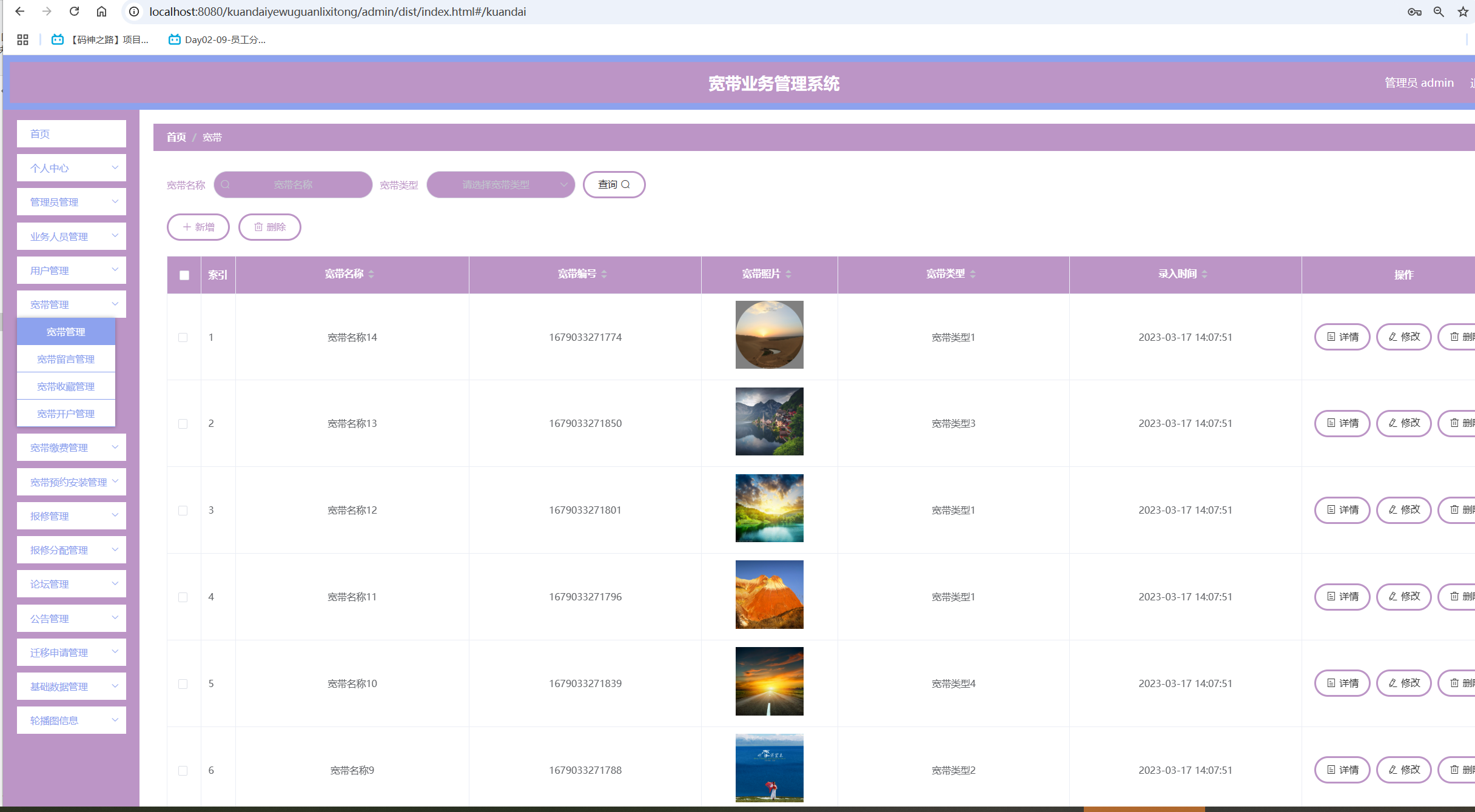
Task: Expand the 公告管理 sidebar menu
Action: [72, 619]
